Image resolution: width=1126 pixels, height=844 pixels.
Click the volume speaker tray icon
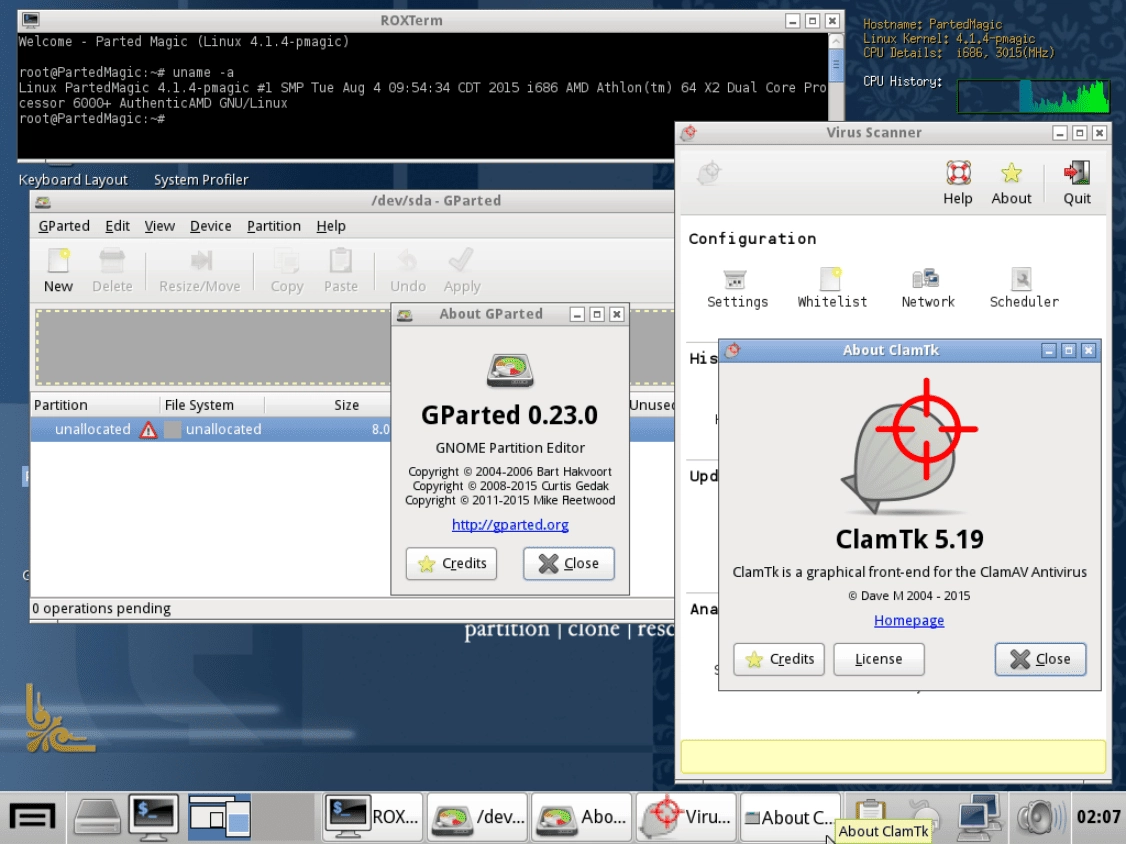click(1039, 817)
